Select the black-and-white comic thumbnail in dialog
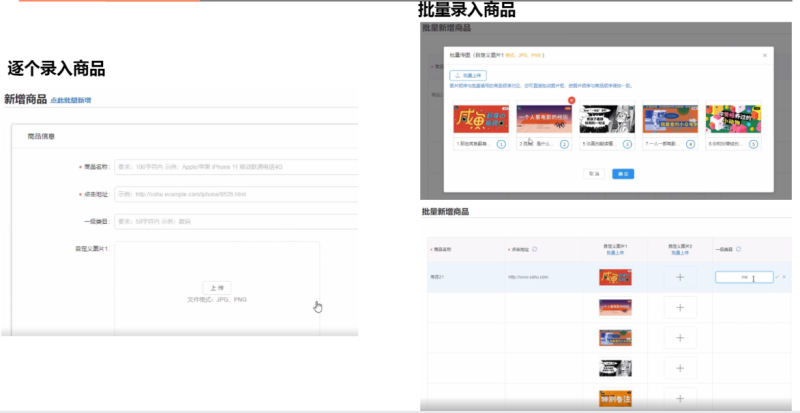Screen dimensions: 800x413 (607, 119)
